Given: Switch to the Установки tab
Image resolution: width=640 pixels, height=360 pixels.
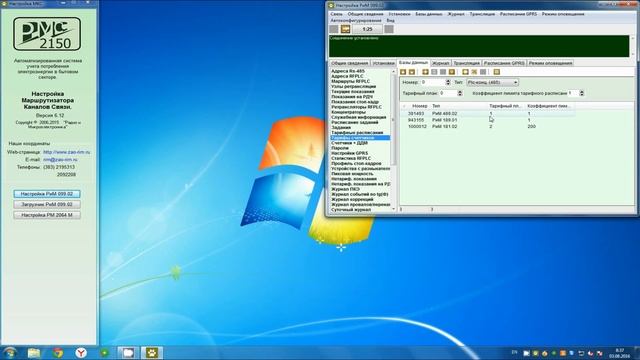Looking at the screenshot, I should pos(384,63).
